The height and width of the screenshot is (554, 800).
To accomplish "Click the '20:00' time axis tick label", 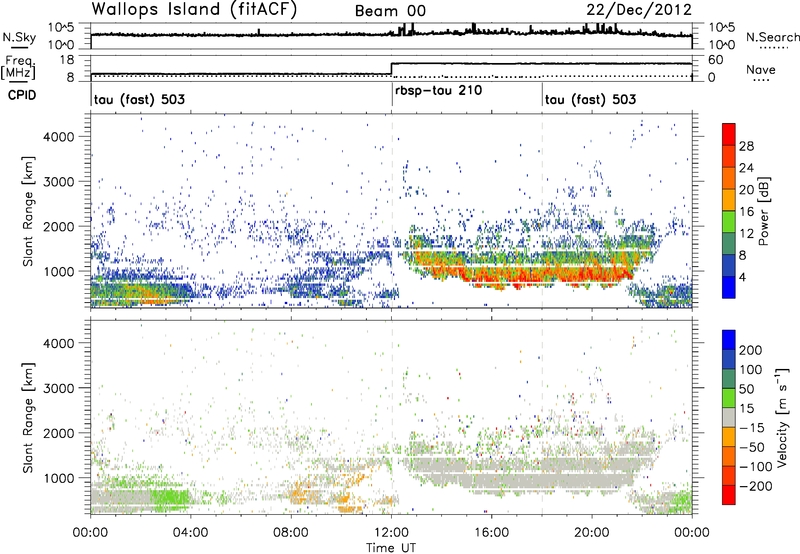I will pyautogui.click(x=592, y=533).
